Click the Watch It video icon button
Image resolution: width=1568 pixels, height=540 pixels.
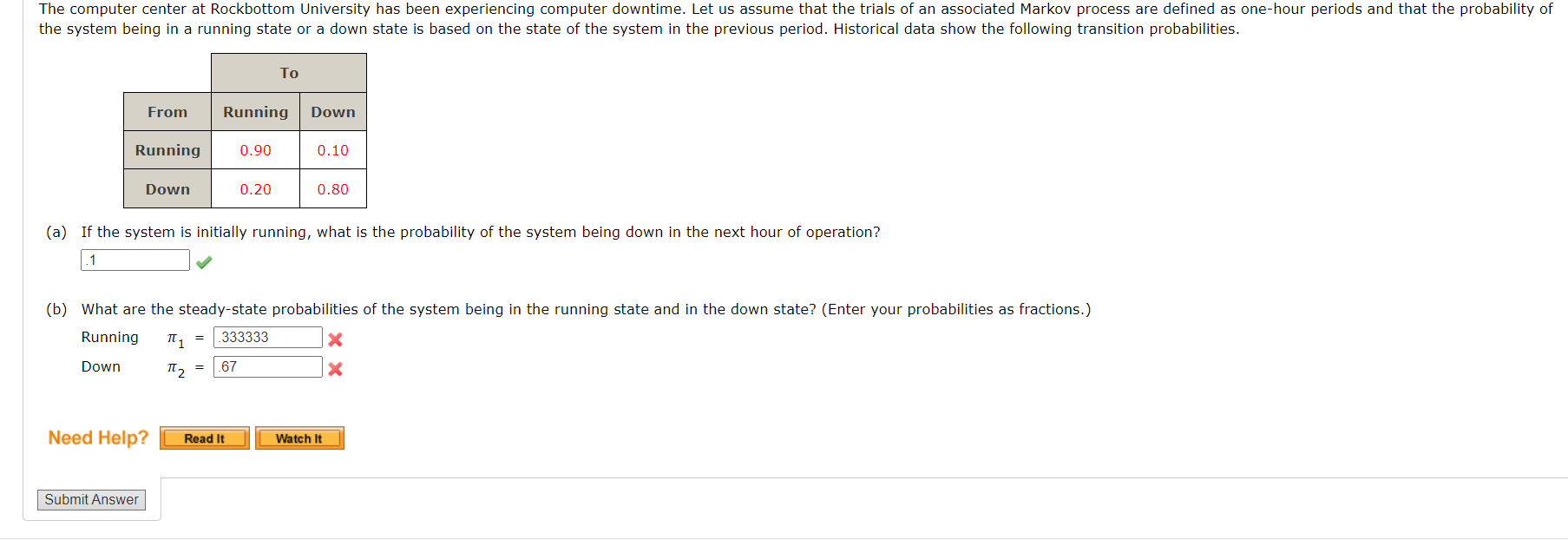[x=299, y=438]
